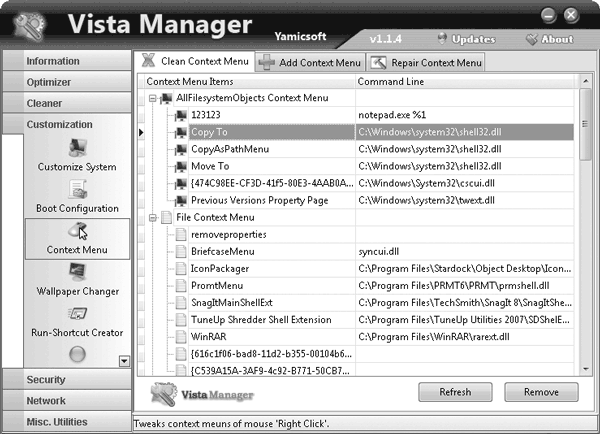The image size is (600, 434).
Task: Click the Context Menu sidebar icon
Action: coord(77,232)
